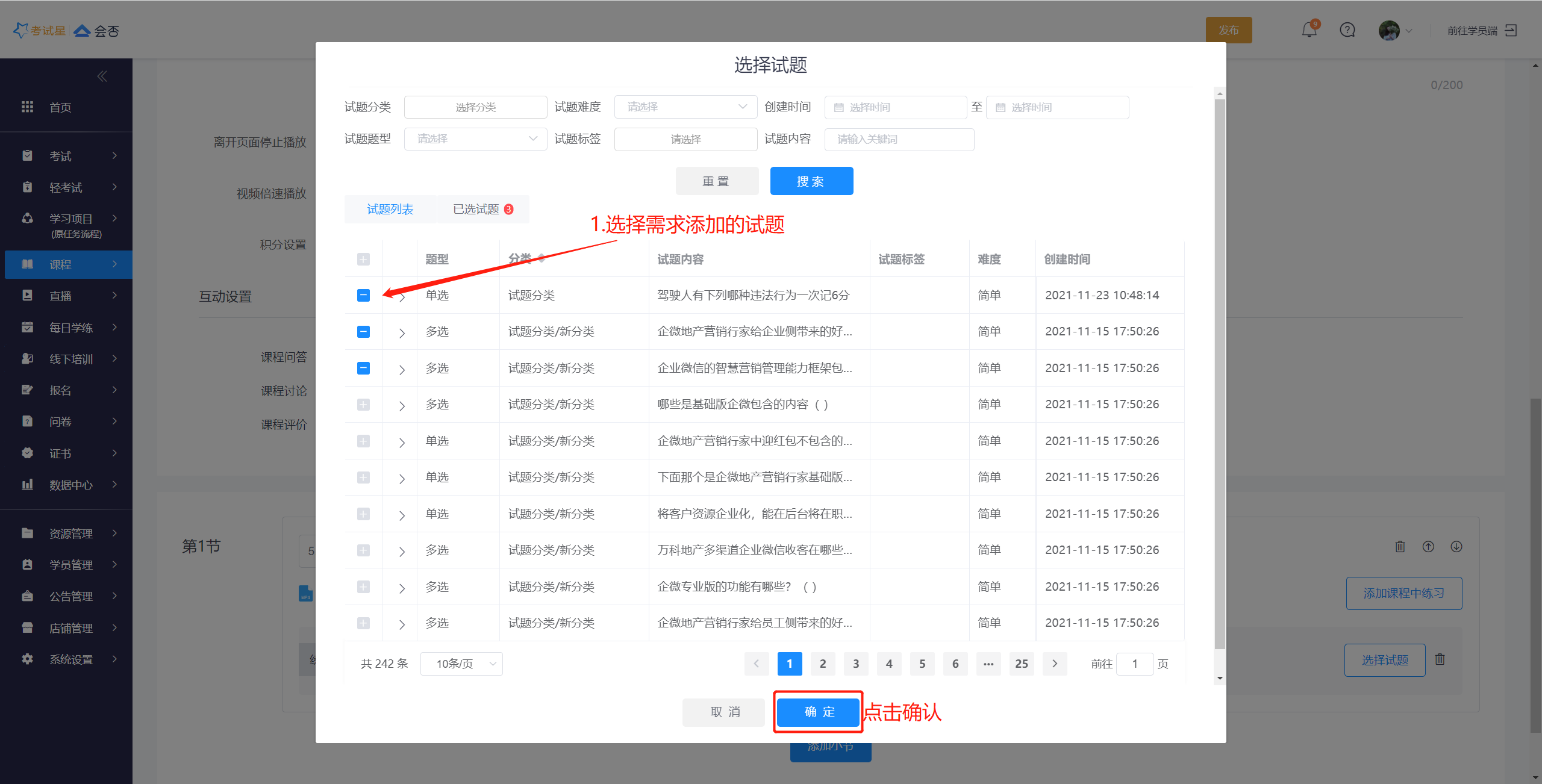Open the 10条/页 page size dropdown
1542x784 pixels.
461,664
